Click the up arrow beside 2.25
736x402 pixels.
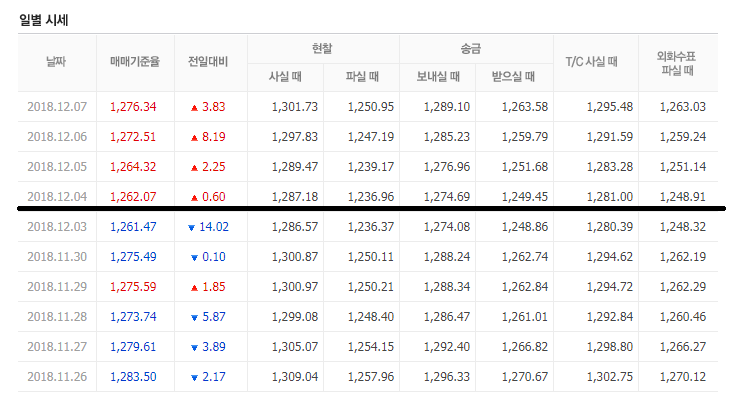[194, 168]
